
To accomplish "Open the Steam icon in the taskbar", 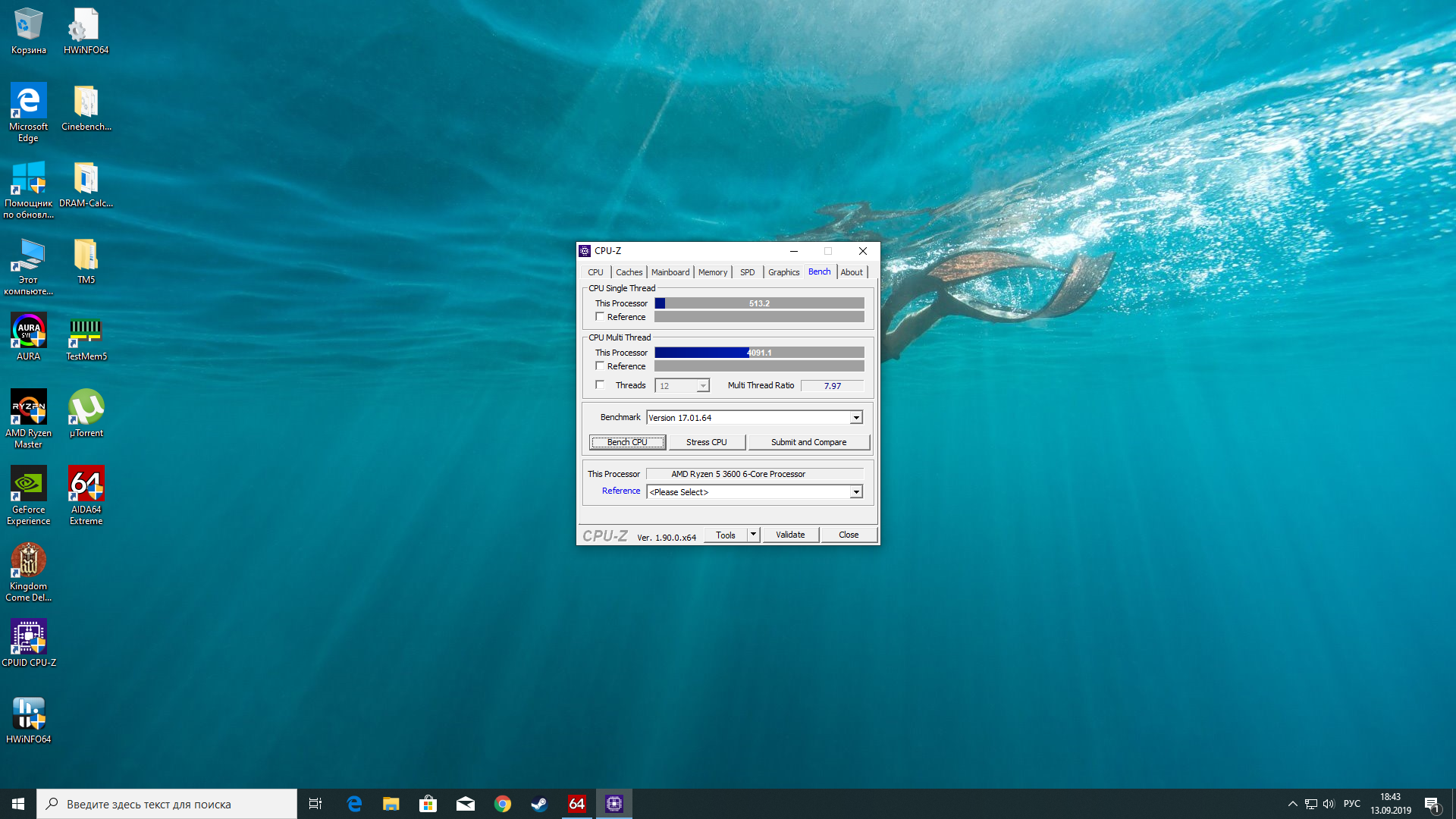I will tap(539, 804).
